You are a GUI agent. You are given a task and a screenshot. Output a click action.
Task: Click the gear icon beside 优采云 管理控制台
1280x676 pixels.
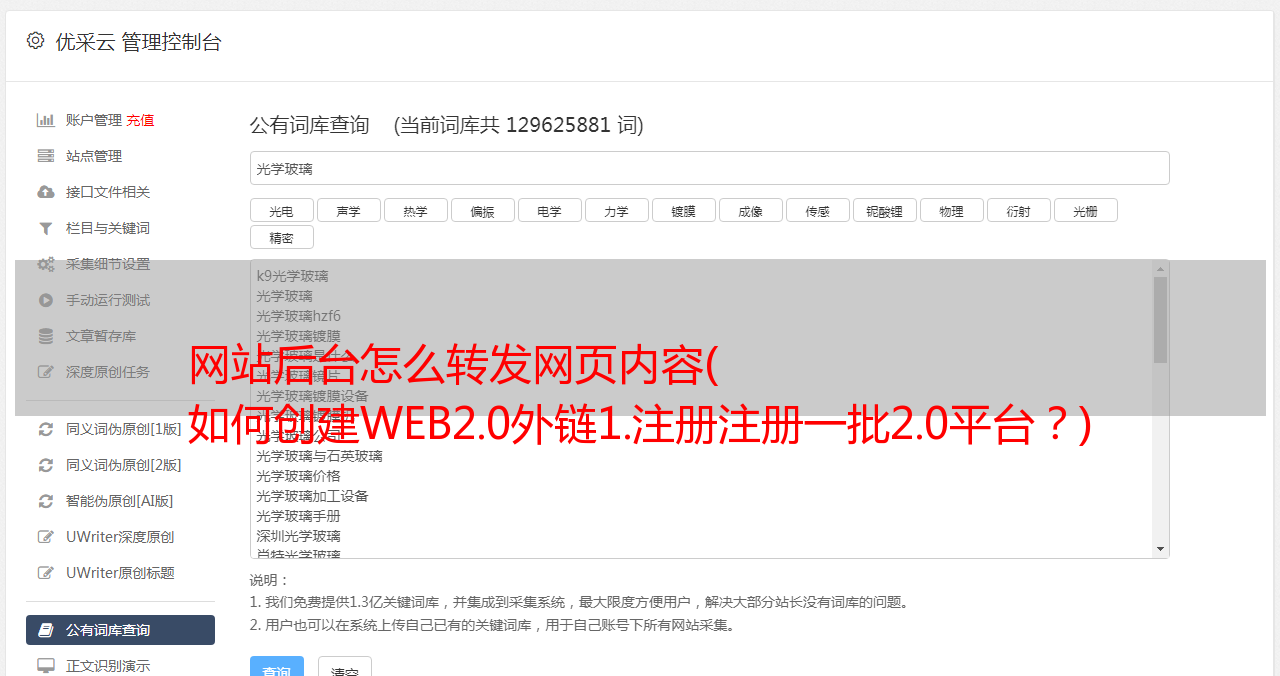36,41
